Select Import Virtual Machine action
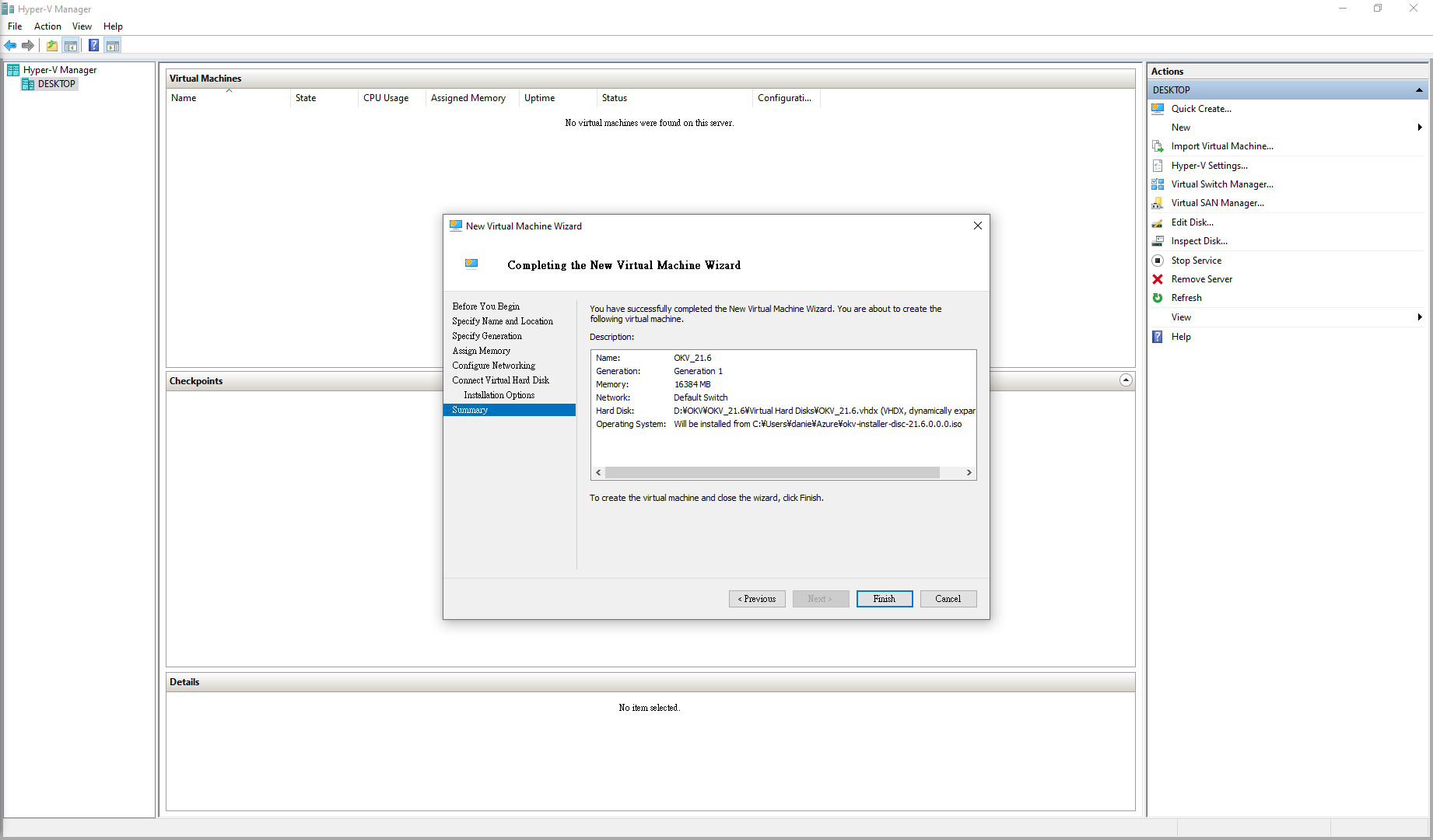The image size is (1433, 840). pos(1221,145)
